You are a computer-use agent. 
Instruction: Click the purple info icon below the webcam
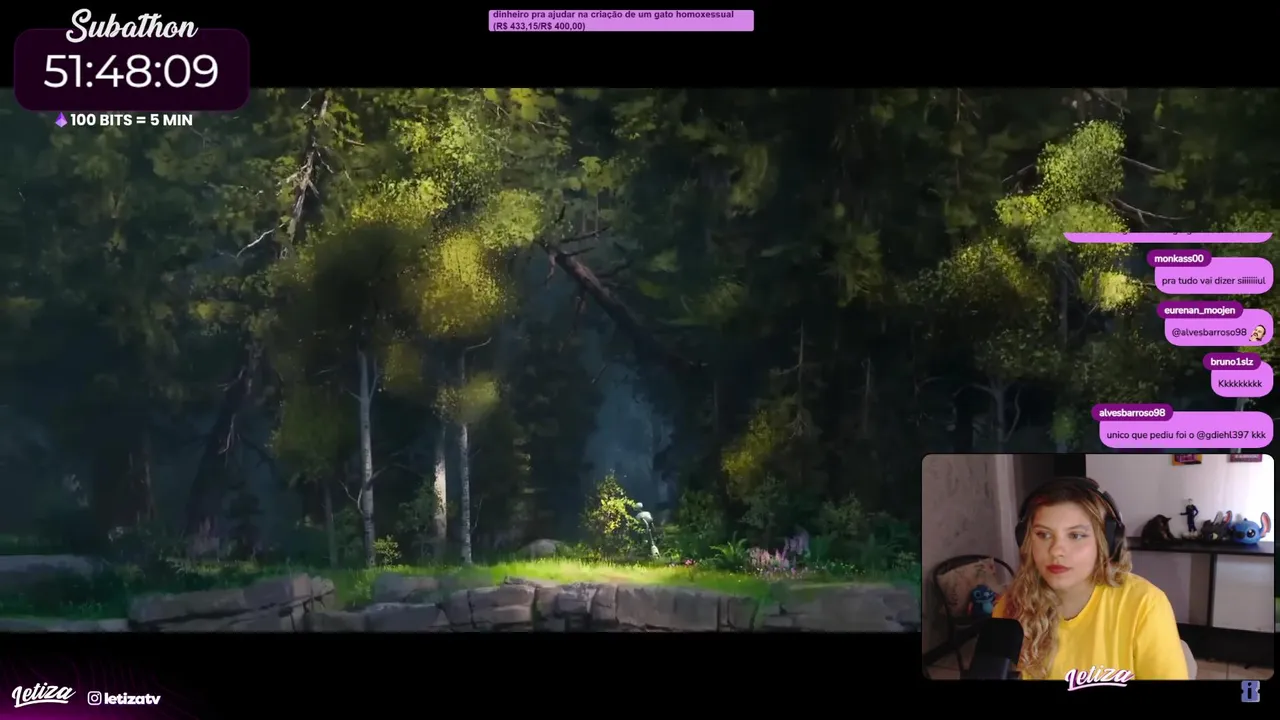(1250, 691)
